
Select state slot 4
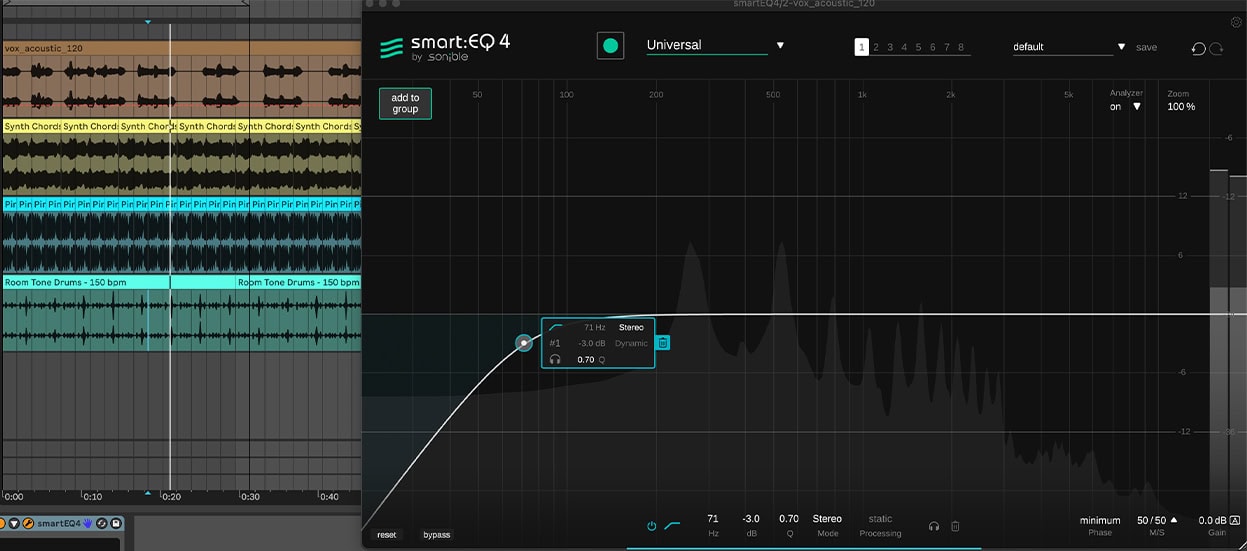pos(904,47)
